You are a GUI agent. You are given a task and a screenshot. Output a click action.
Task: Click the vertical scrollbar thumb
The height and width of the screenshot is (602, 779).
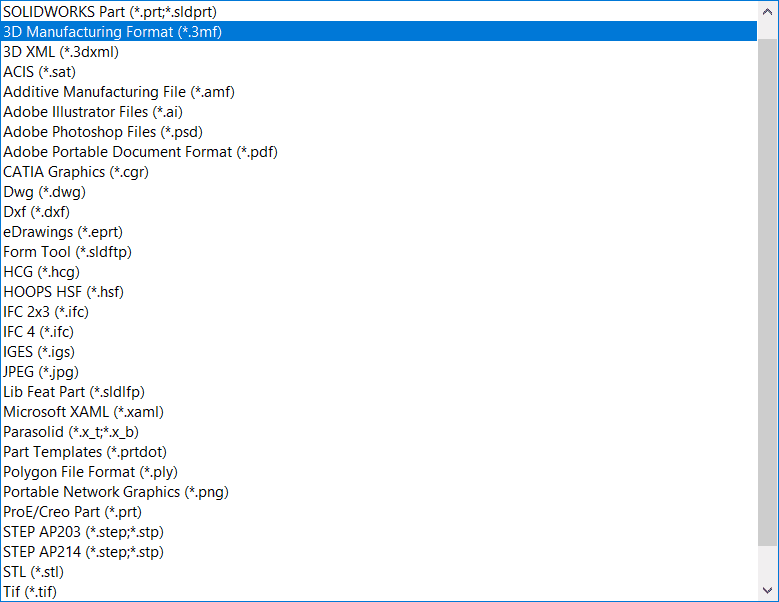768,292
